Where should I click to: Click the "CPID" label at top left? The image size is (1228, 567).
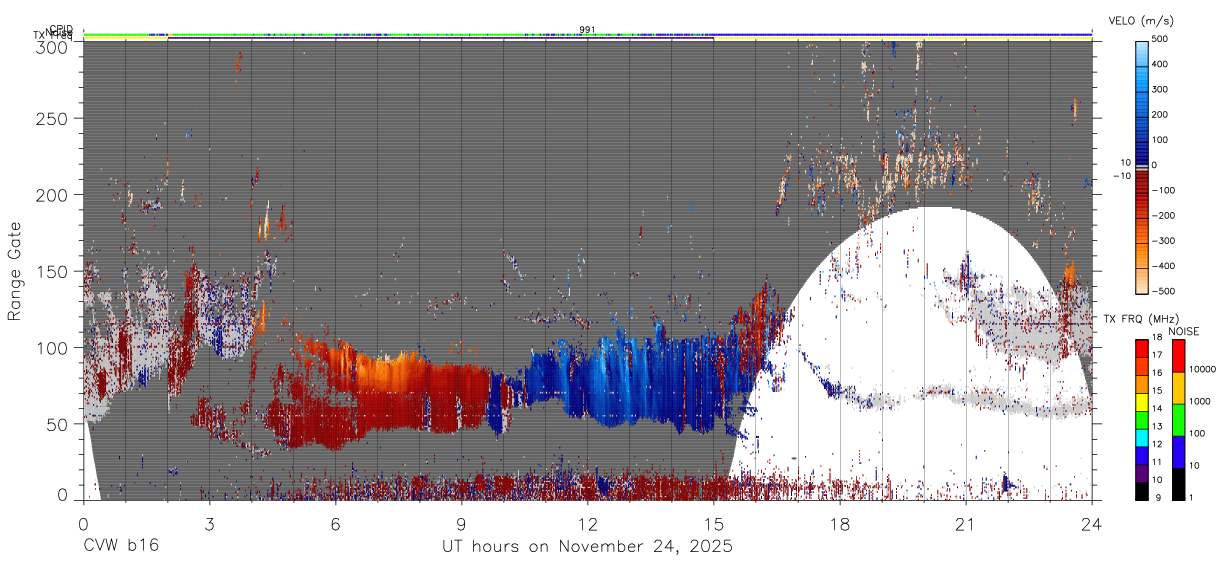(x=62, y=29)
